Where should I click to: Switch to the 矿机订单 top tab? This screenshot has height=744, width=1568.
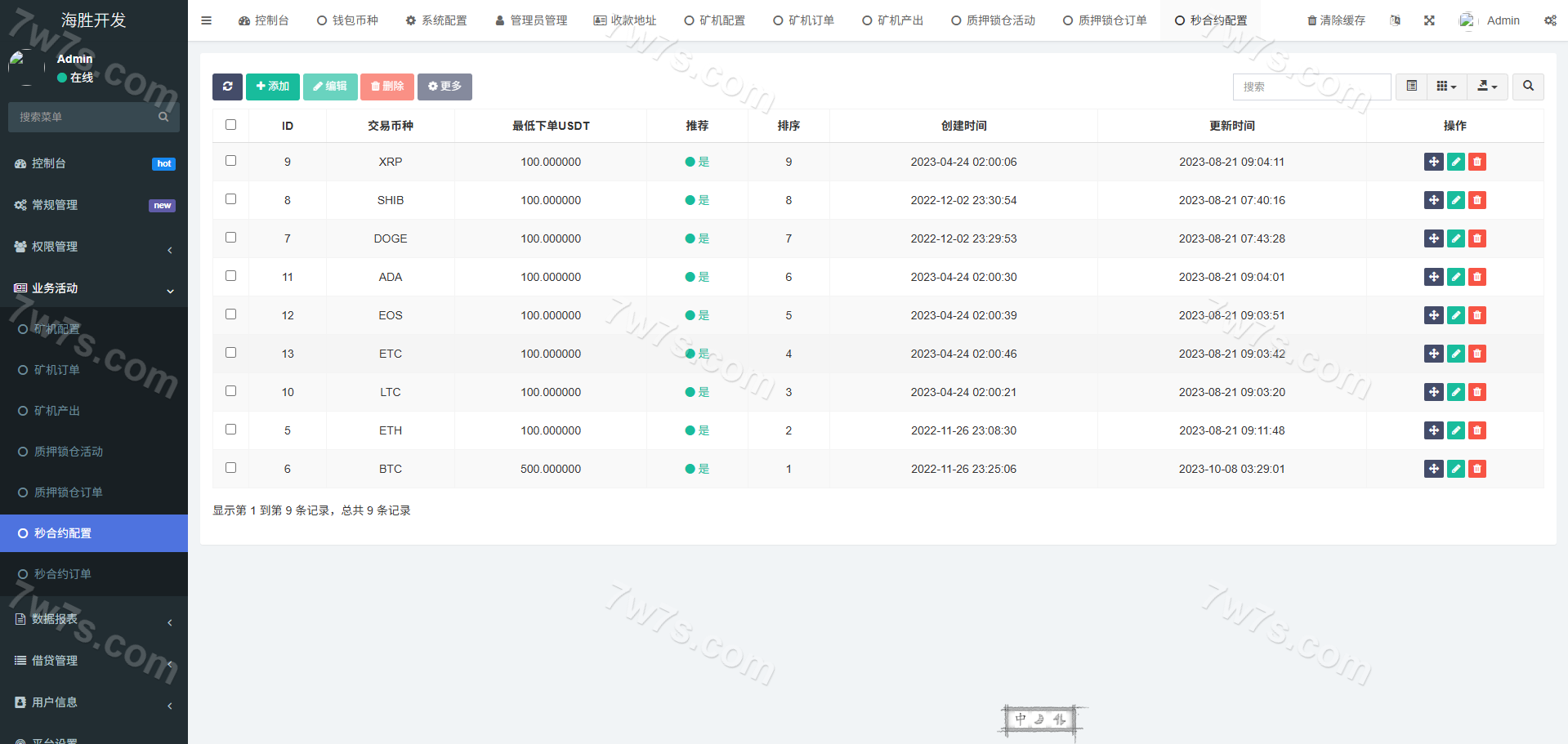(x=803, y=20)
